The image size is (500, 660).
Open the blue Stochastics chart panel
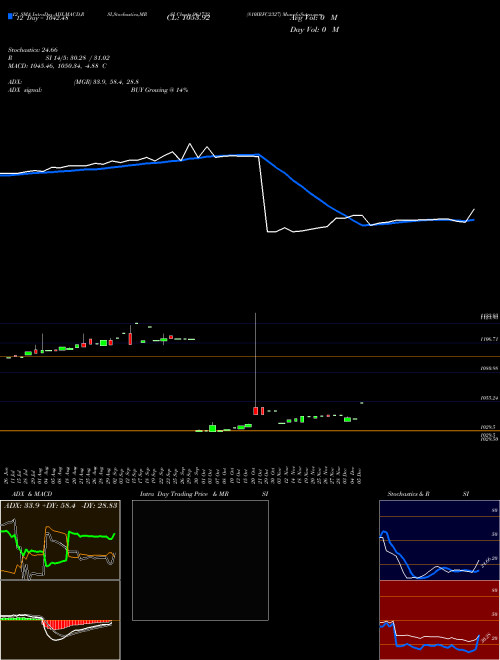pos(439,540)
